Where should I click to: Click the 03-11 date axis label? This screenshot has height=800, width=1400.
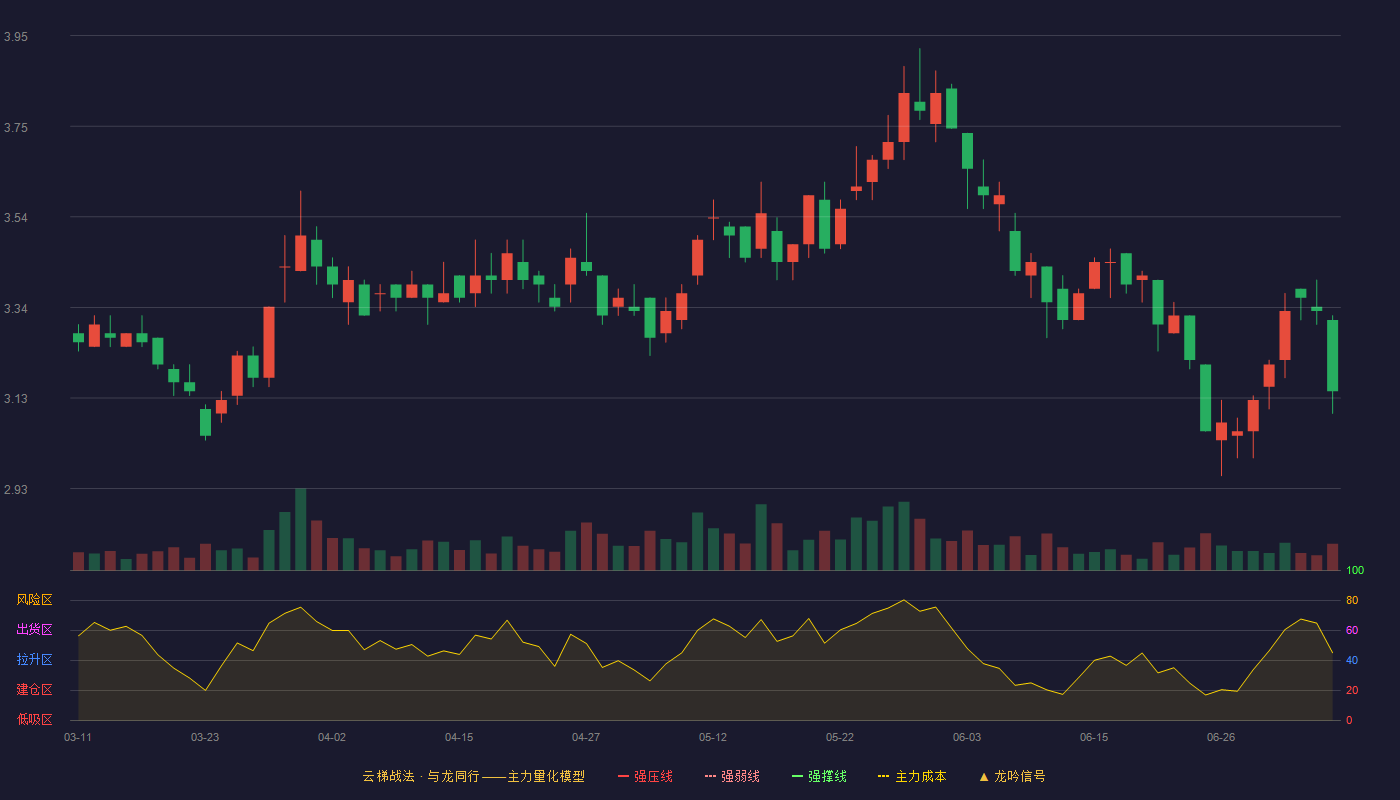78,737
